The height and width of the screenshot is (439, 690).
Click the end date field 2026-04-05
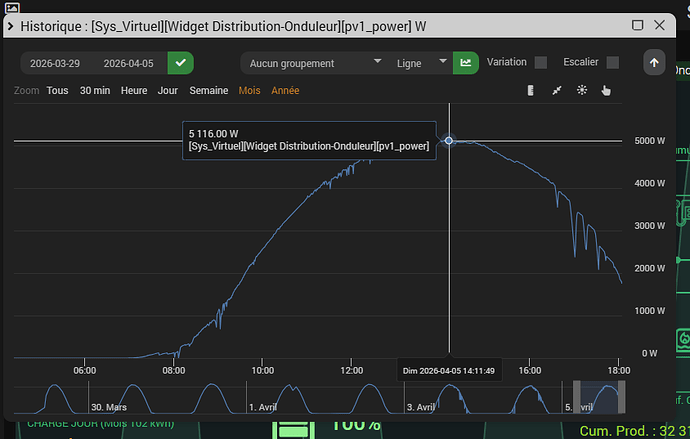pyautogui.click(x=128, y=63)
